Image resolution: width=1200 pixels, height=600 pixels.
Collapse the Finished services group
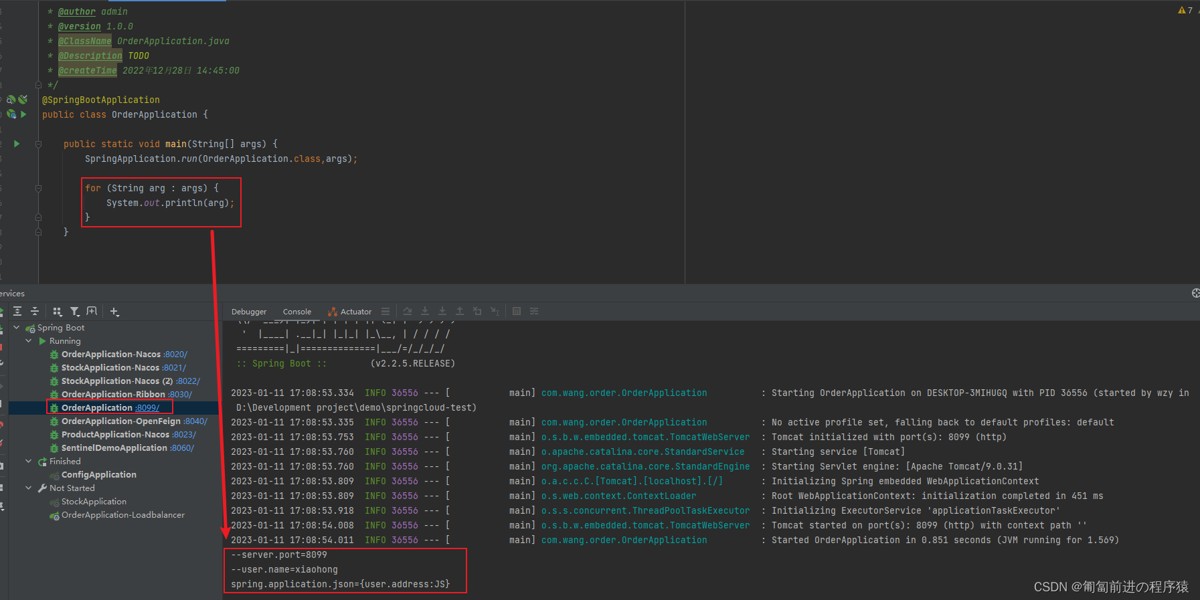[30, 462]
